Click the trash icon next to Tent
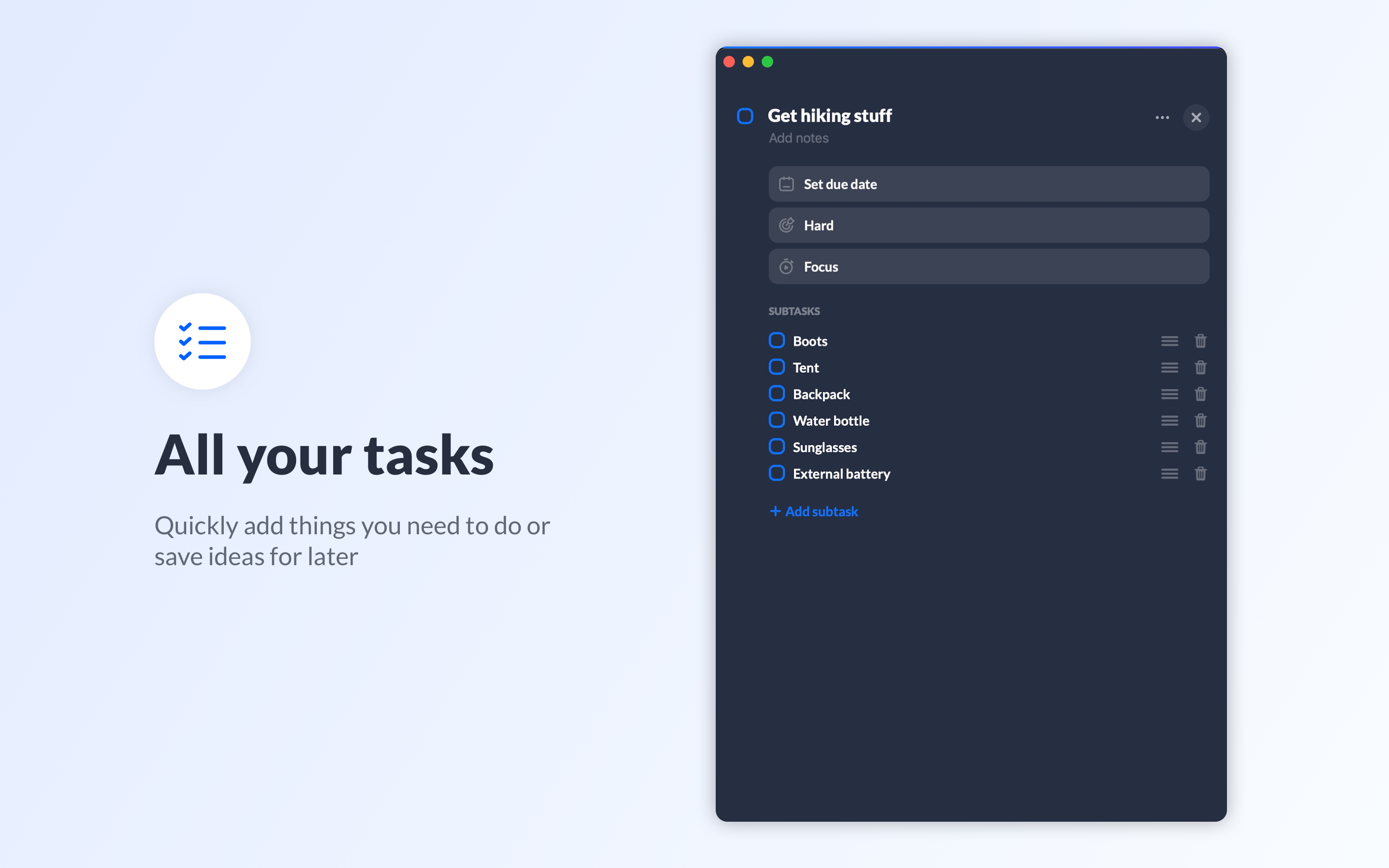Screen dimensions: 1389x868 (1200, 367)
